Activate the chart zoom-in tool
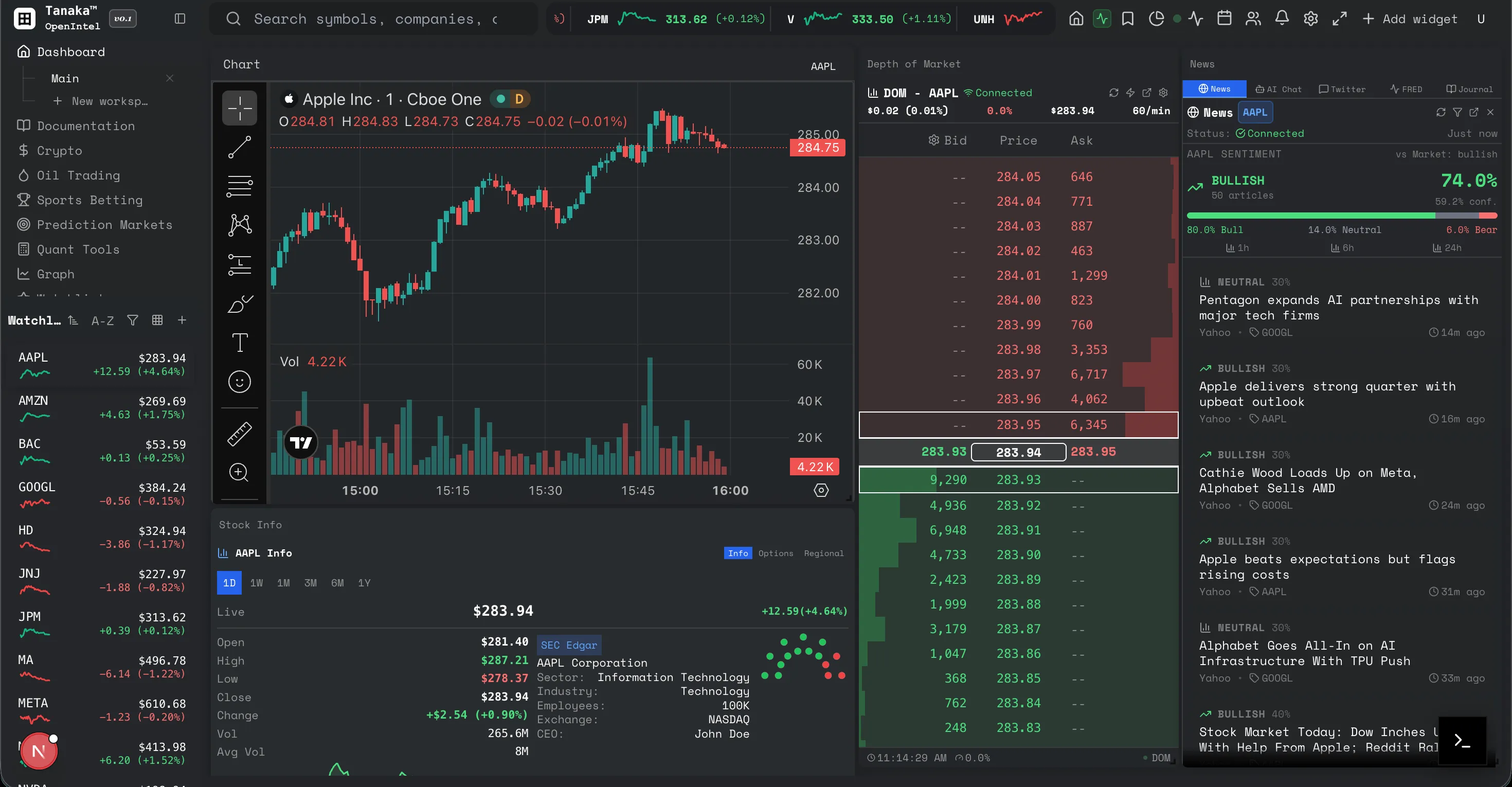Image resolution: width=1512 pixels, height=787 pixels. point(239,472)
